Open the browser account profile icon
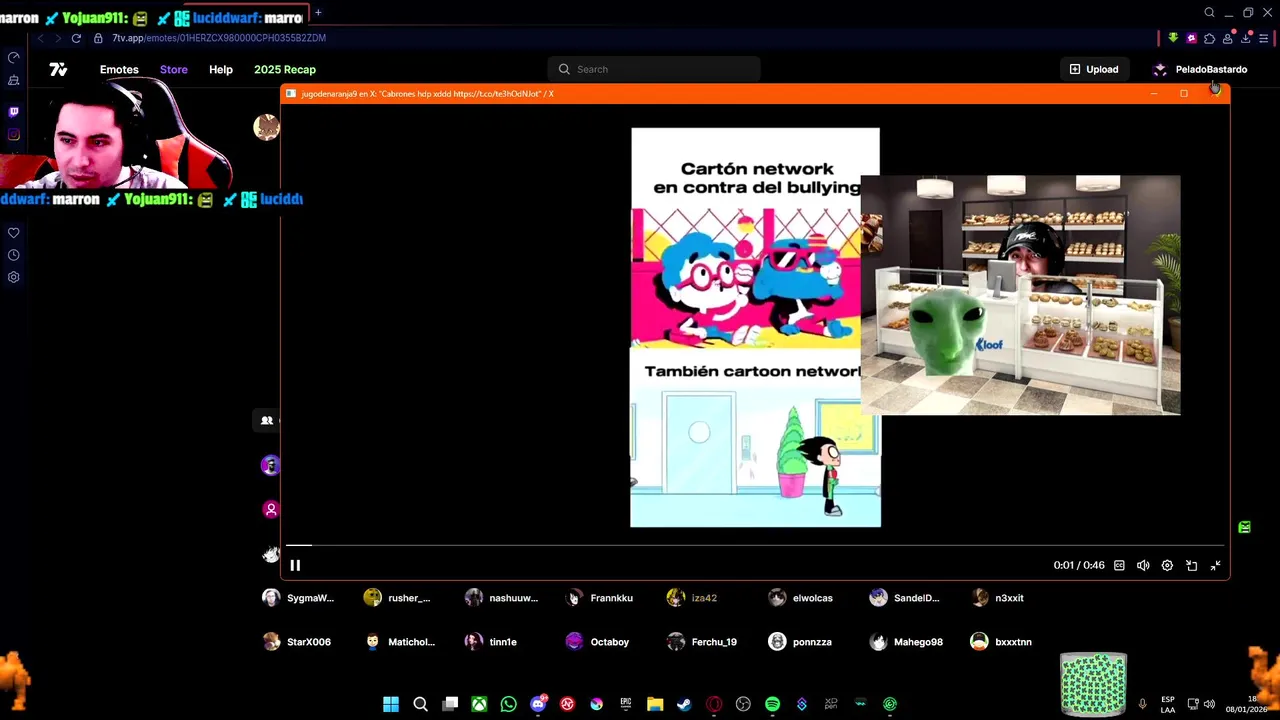1280x720 pixels. 1227,38
